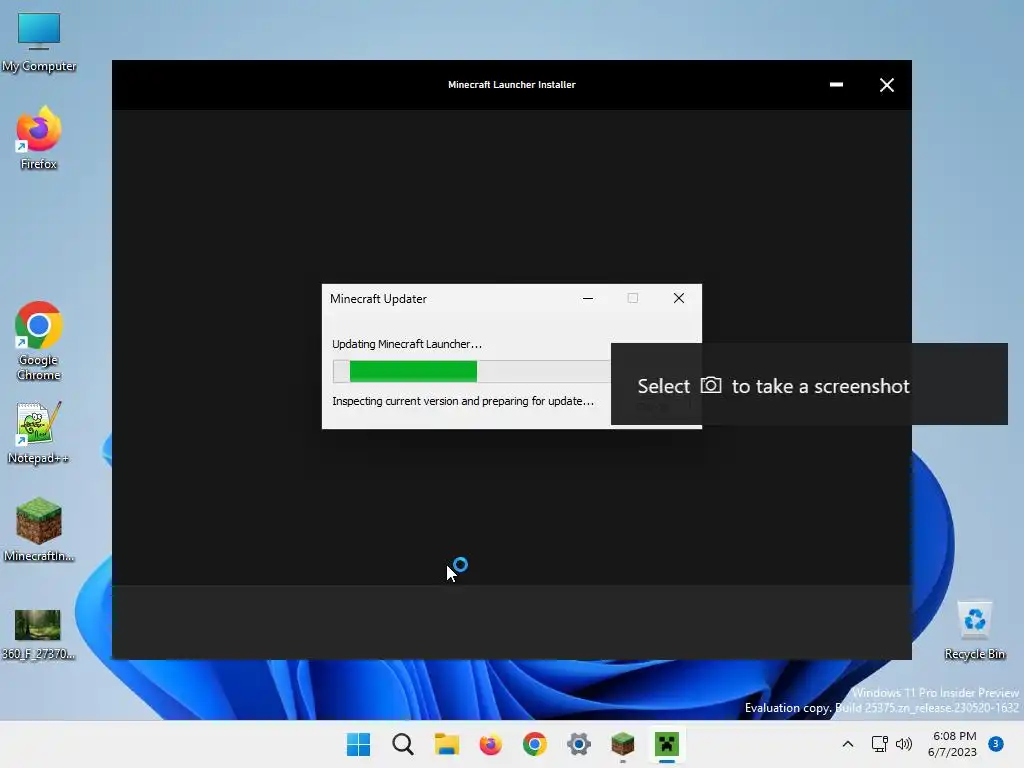Open Windows Start menu

click(358, 744)
